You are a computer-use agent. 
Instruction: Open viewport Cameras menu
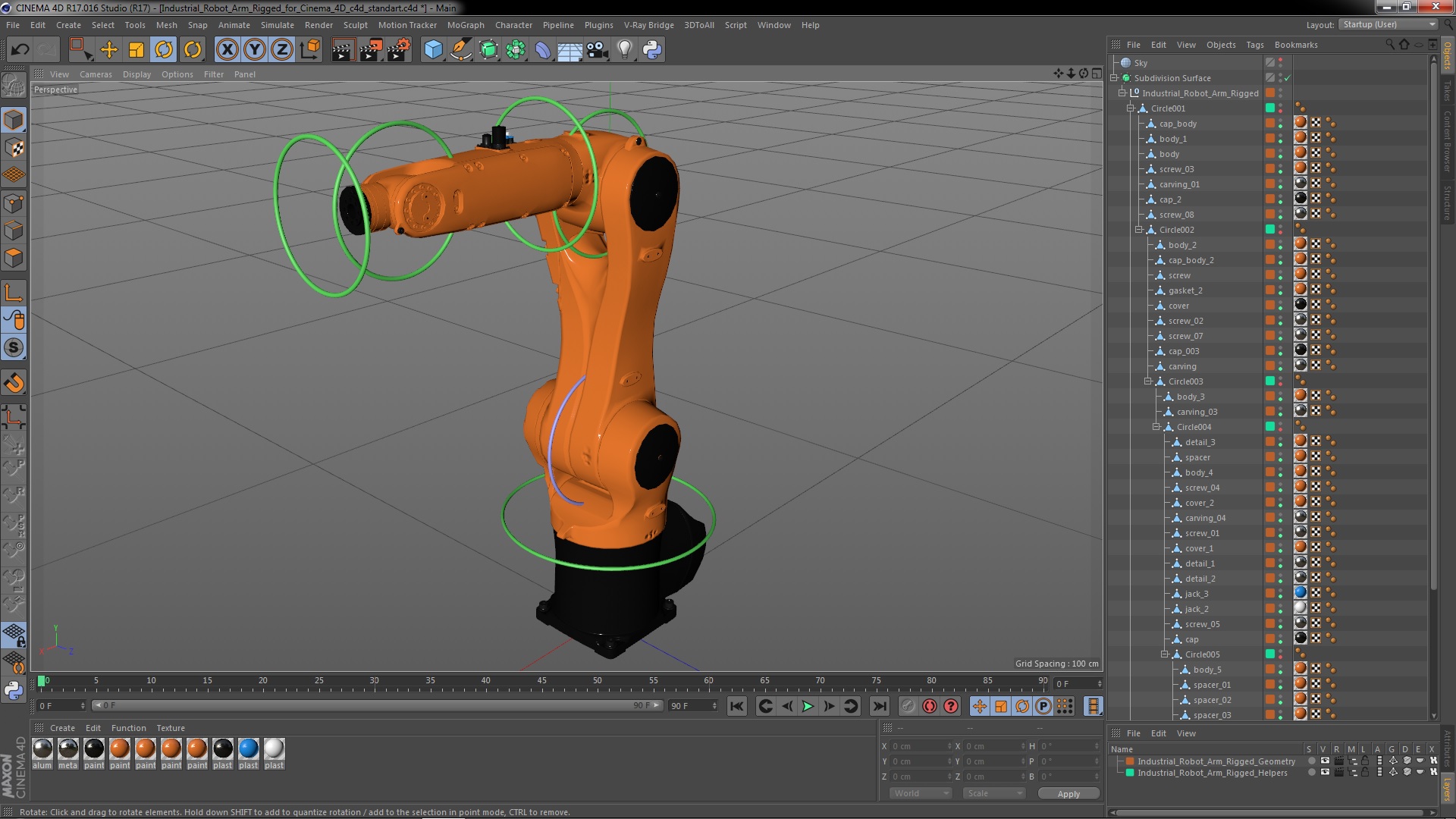(x=96, y=74)
